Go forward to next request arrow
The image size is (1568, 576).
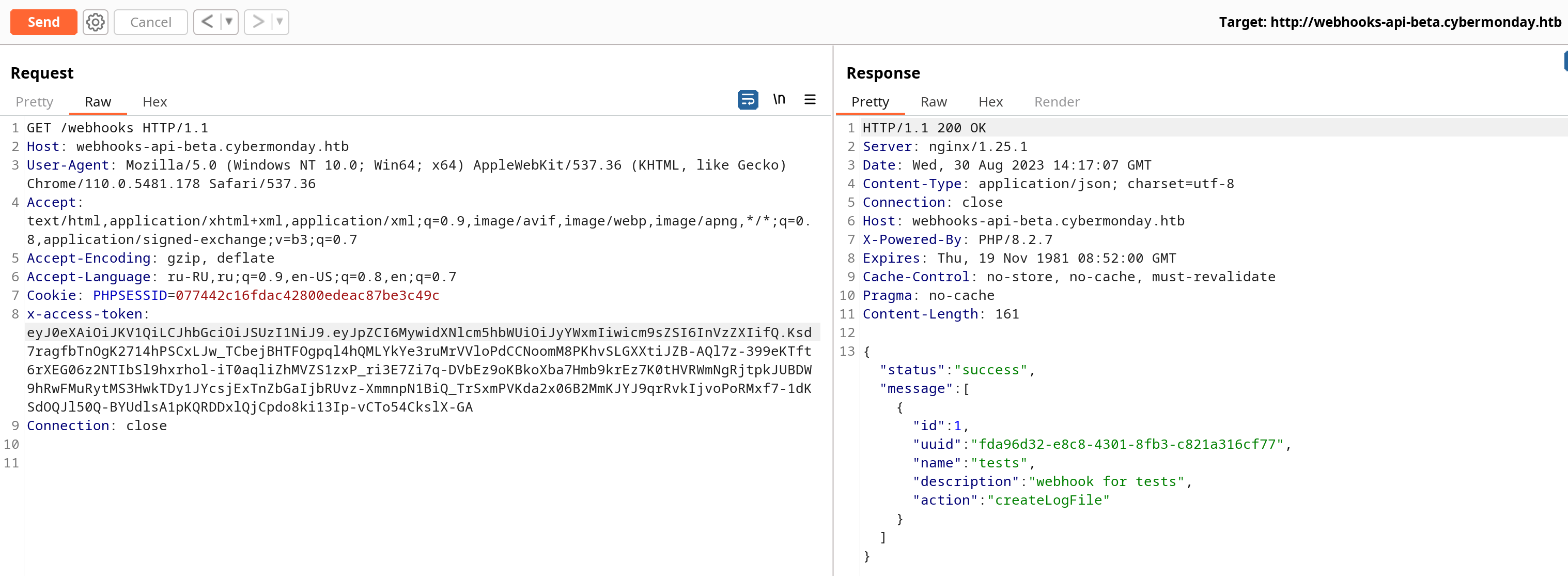click(x=258, y=23)
